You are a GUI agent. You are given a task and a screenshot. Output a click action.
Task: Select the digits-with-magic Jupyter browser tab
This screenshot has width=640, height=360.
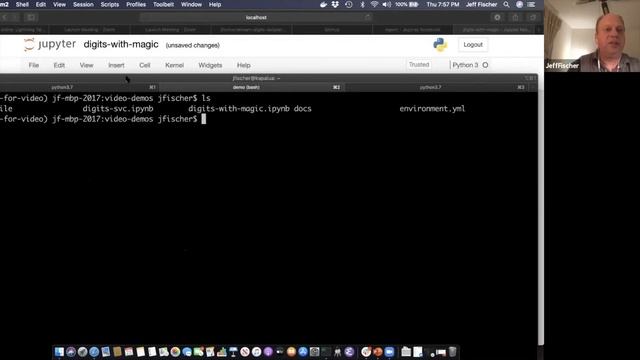point(495,29)
